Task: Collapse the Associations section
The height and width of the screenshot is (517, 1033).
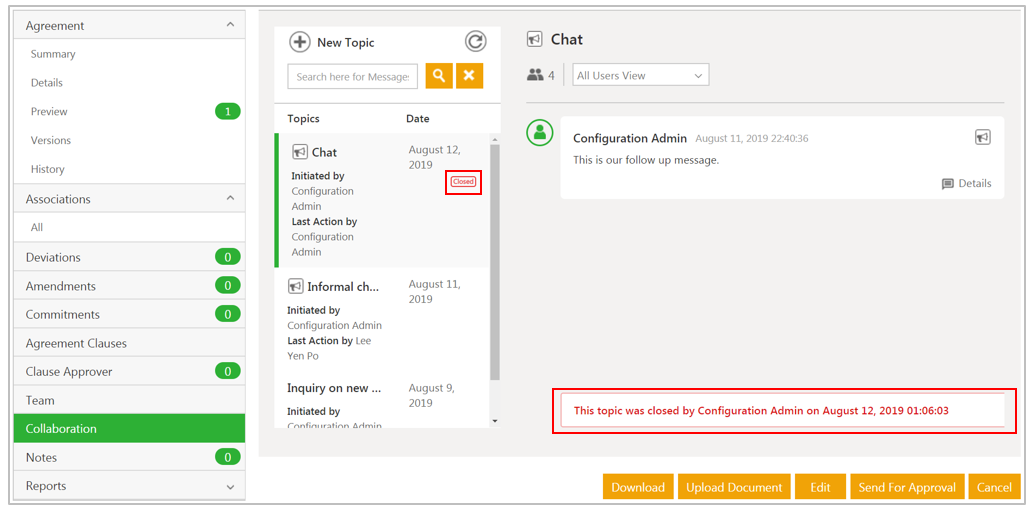Action: (x=230, y=199)
